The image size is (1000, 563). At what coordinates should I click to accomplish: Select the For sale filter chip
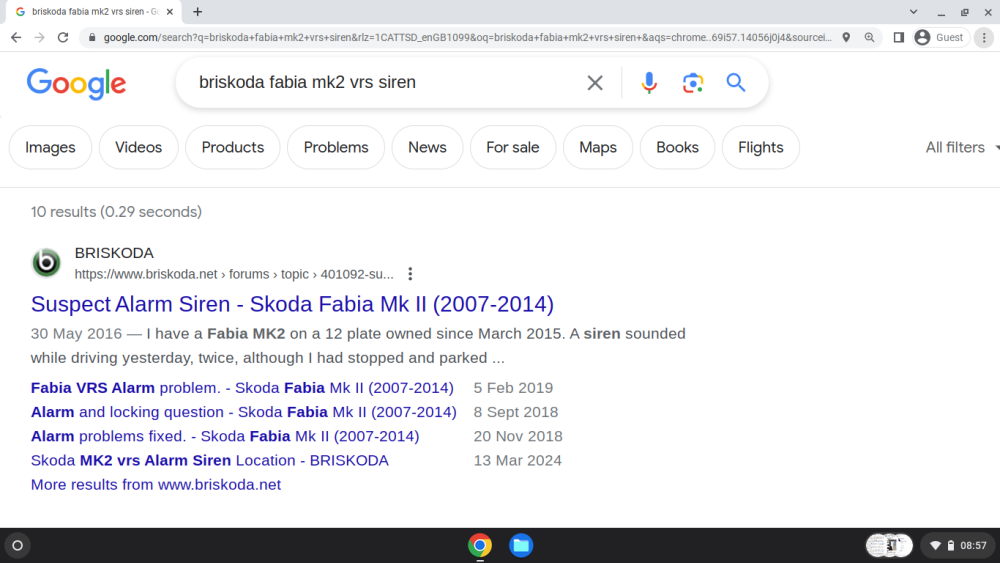[513, 147]
